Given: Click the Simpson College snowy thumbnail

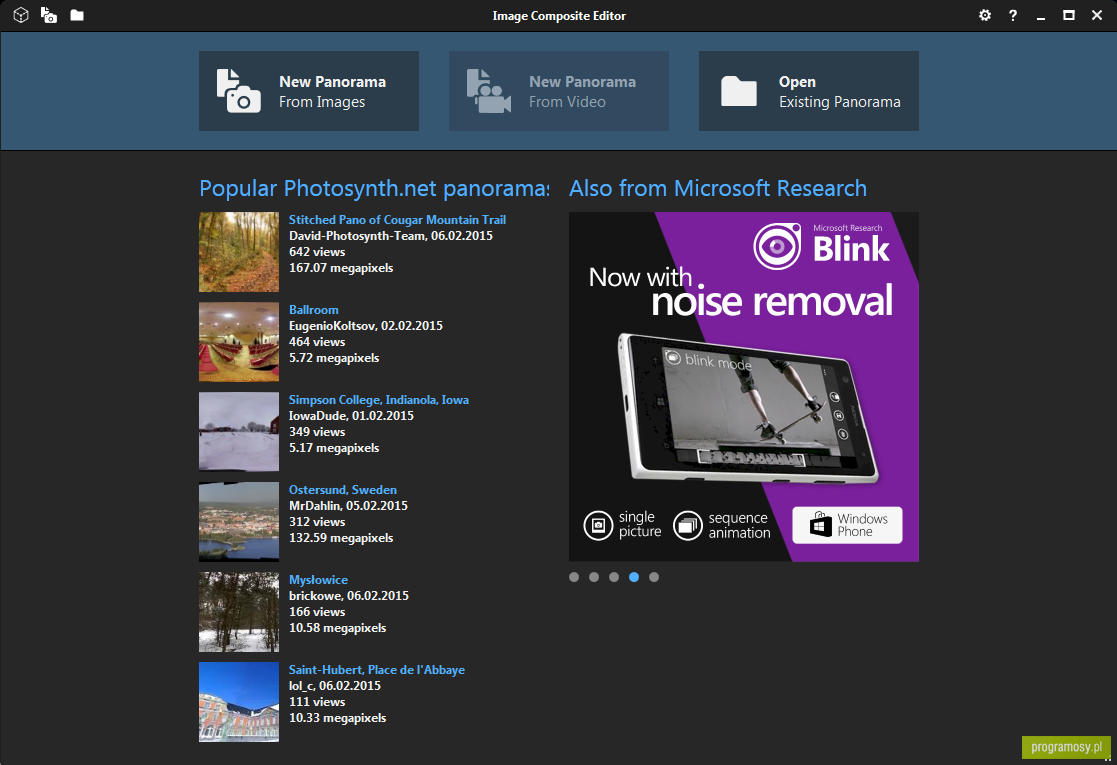Looking at the screenshot, I should (x=239, y=432).
